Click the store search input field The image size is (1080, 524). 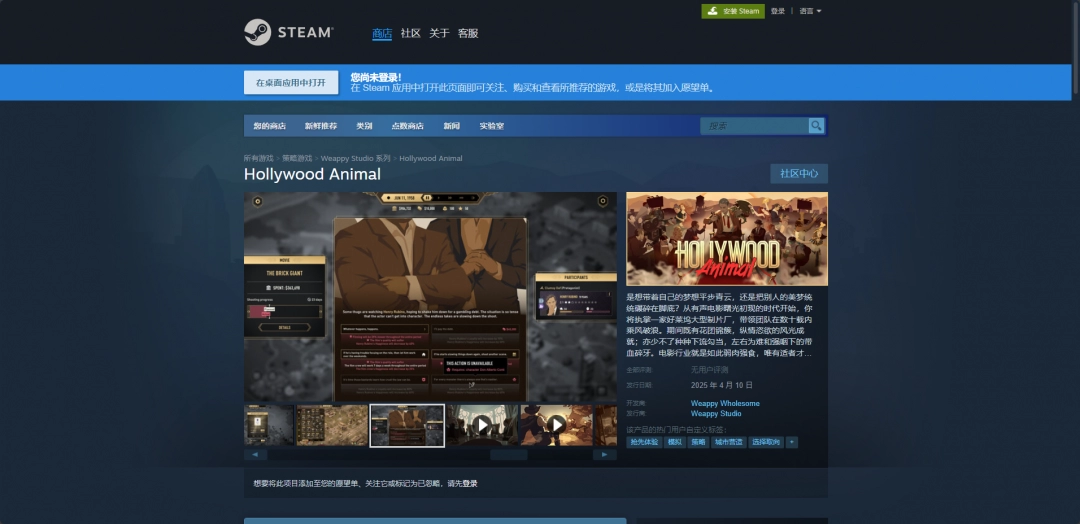755,126
